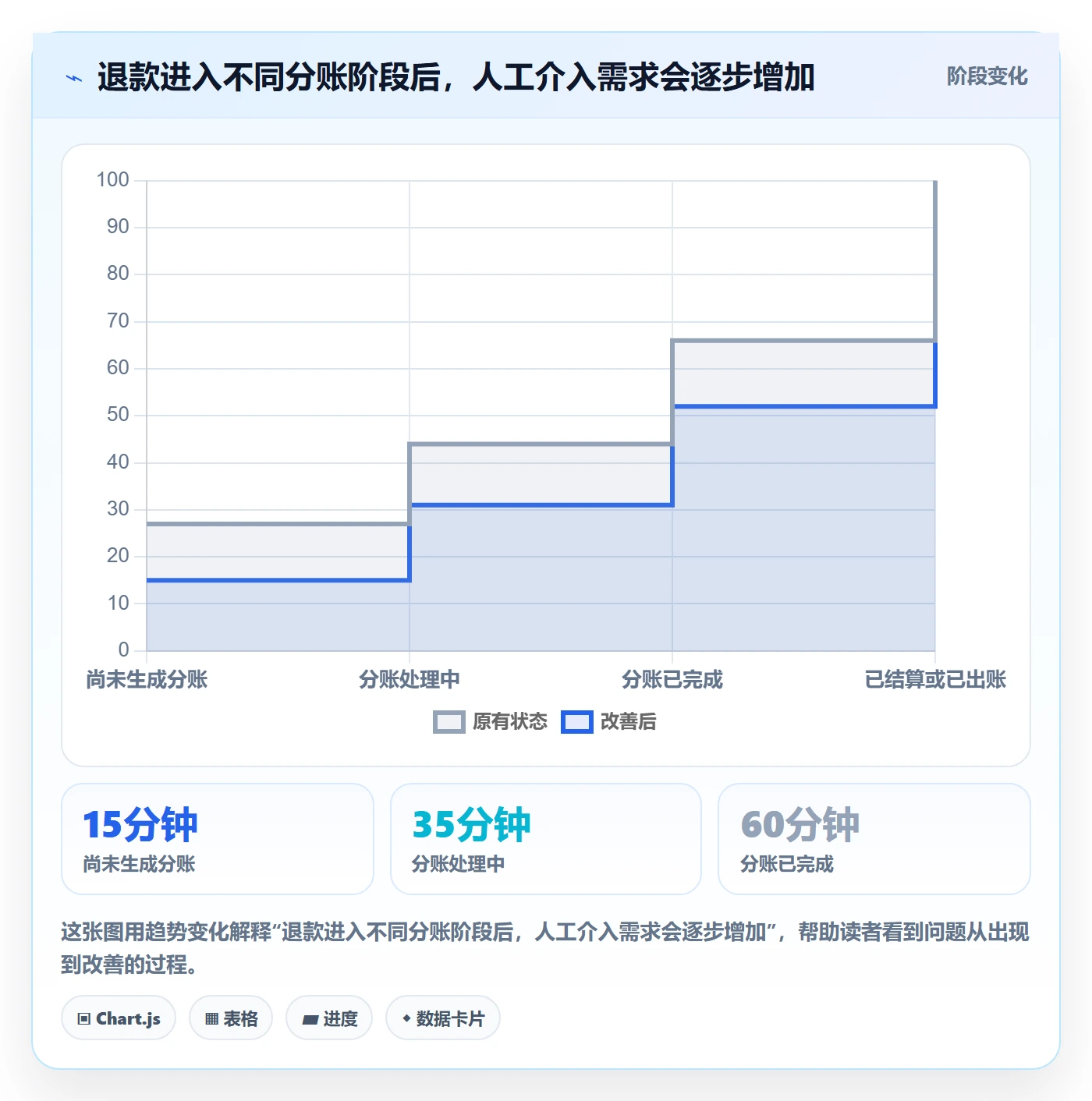Click the 分账已完成 caption under 60分钟
The width and height of the screenshot is (1092, 1101).
(786, 864)
